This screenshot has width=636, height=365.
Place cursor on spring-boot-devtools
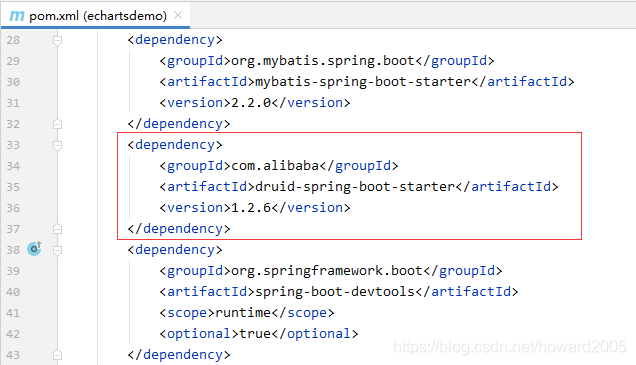pos(335,292)
